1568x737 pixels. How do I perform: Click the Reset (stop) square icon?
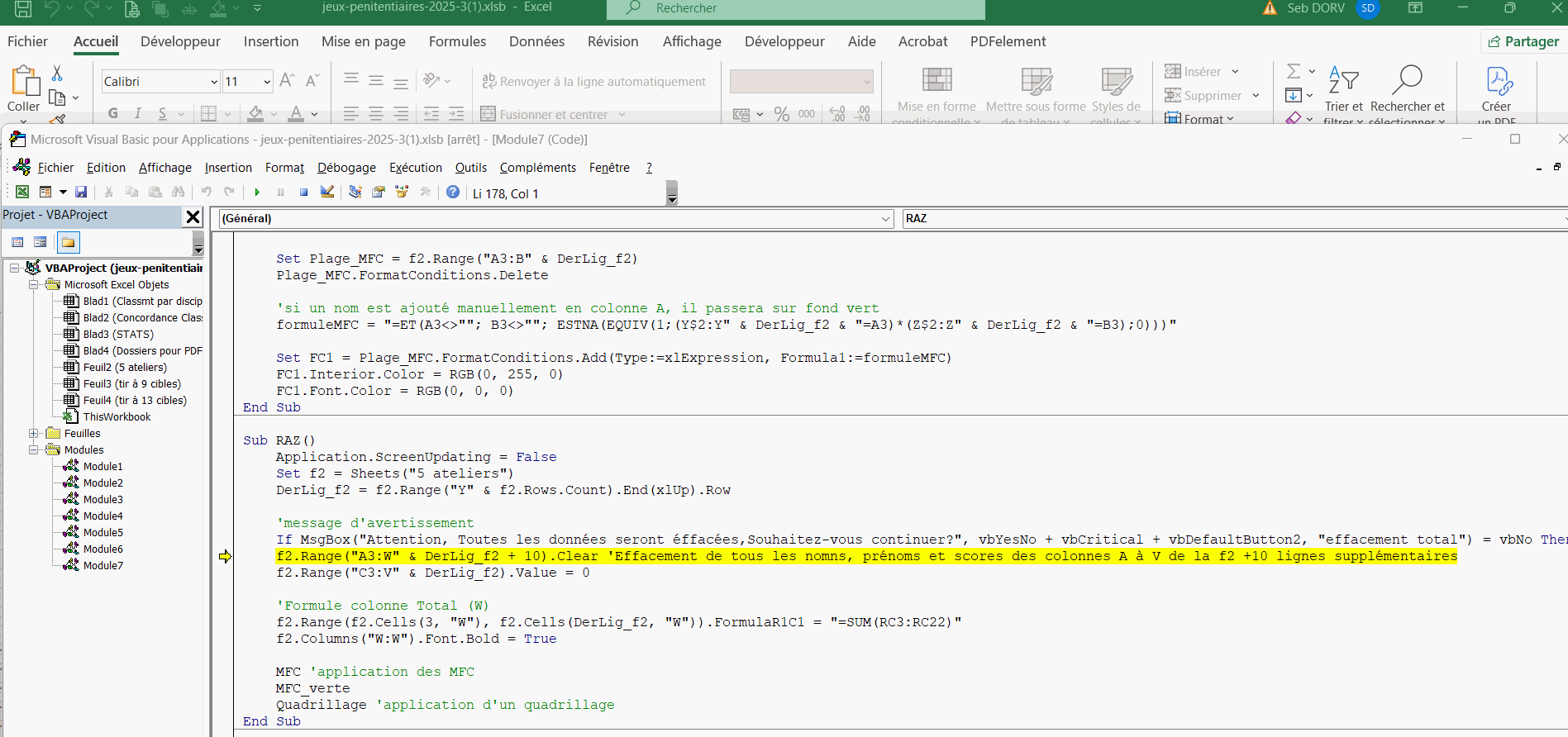pyautogui.click(x=303, y=193)
